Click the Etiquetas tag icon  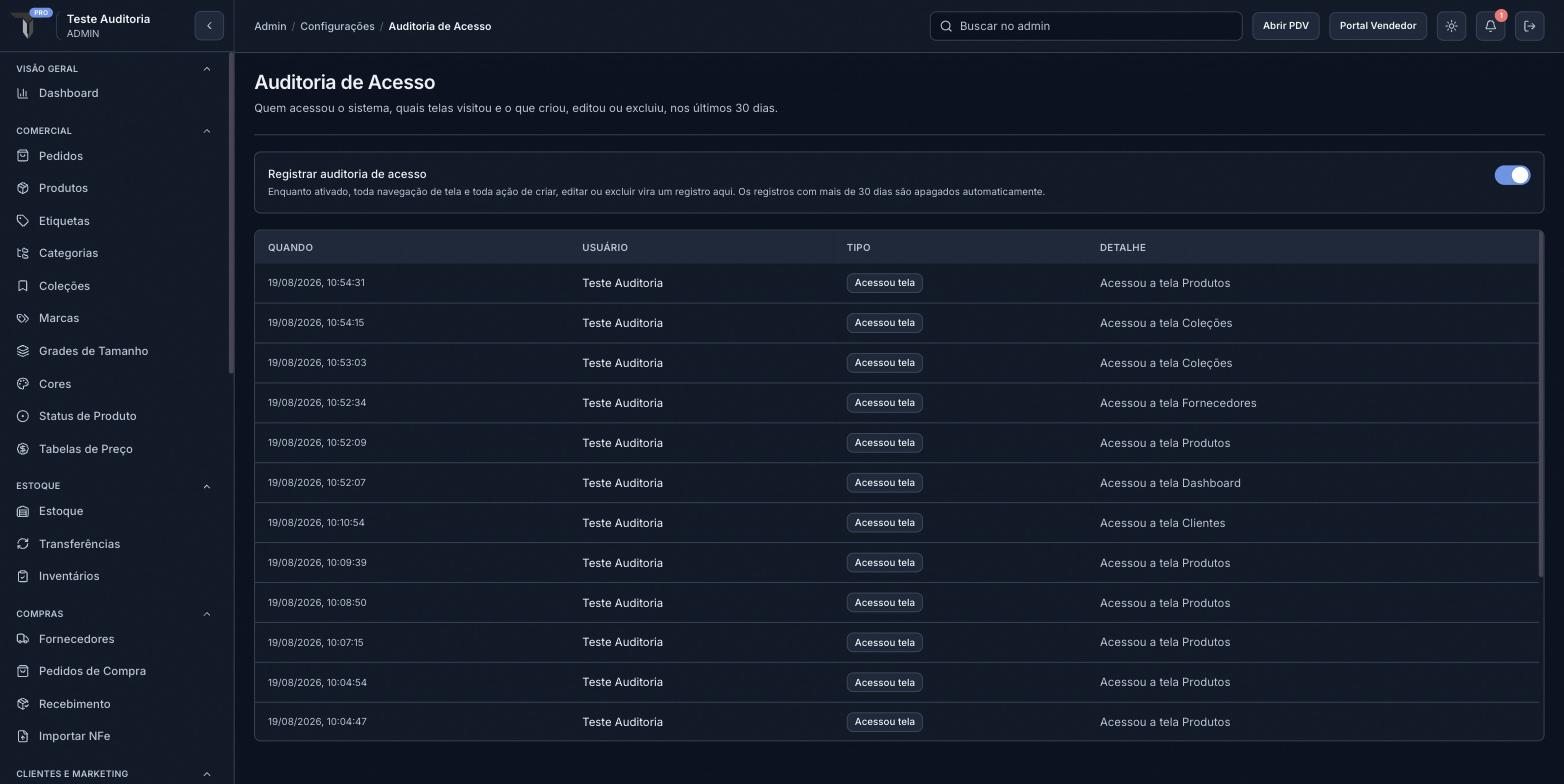[x=23, y=221]
